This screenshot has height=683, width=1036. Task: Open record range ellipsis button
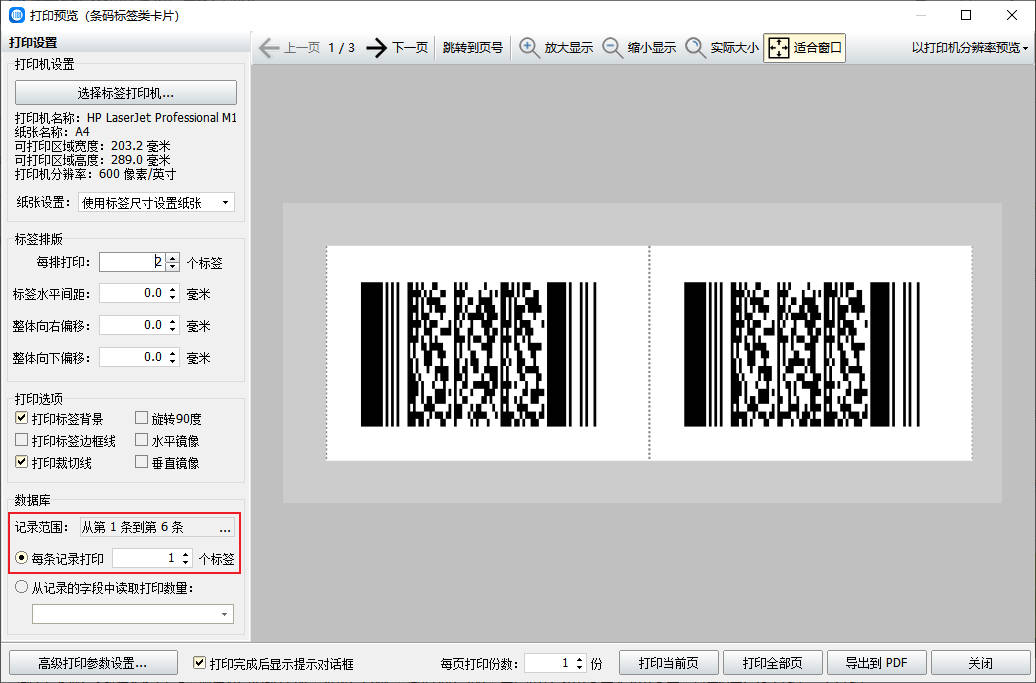click(x=225, y=528)
